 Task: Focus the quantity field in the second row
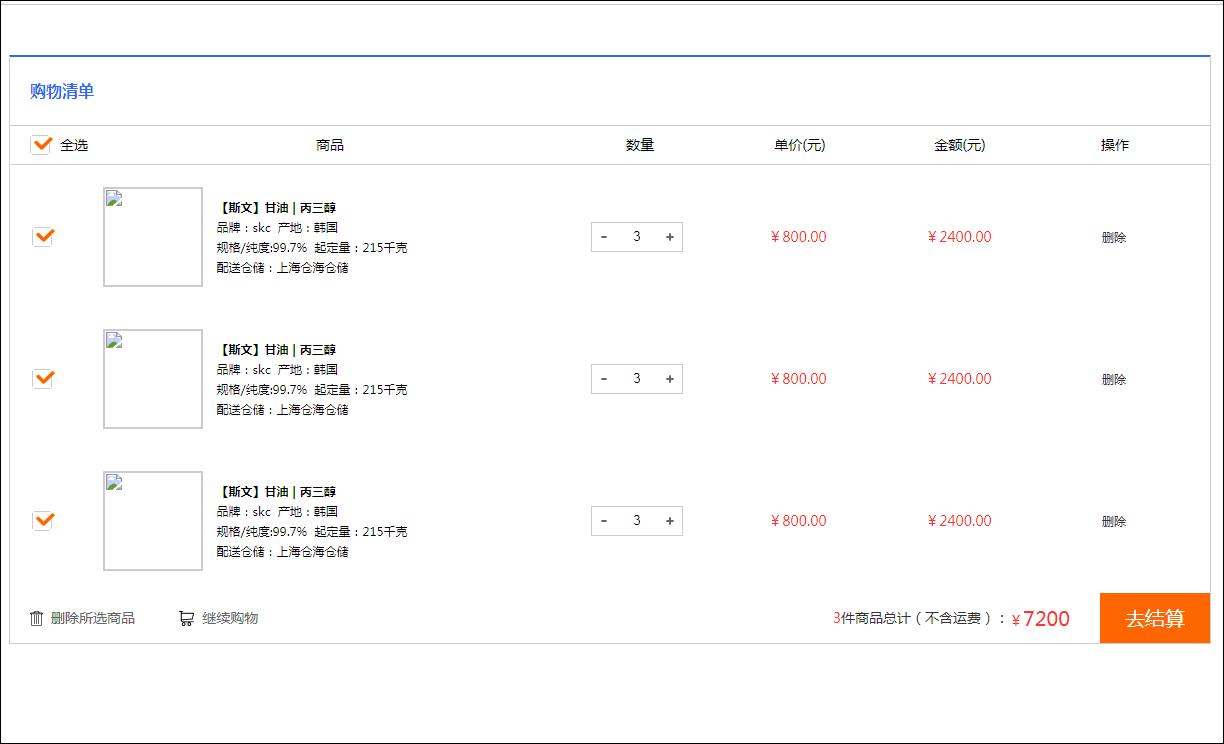(637, 379)
